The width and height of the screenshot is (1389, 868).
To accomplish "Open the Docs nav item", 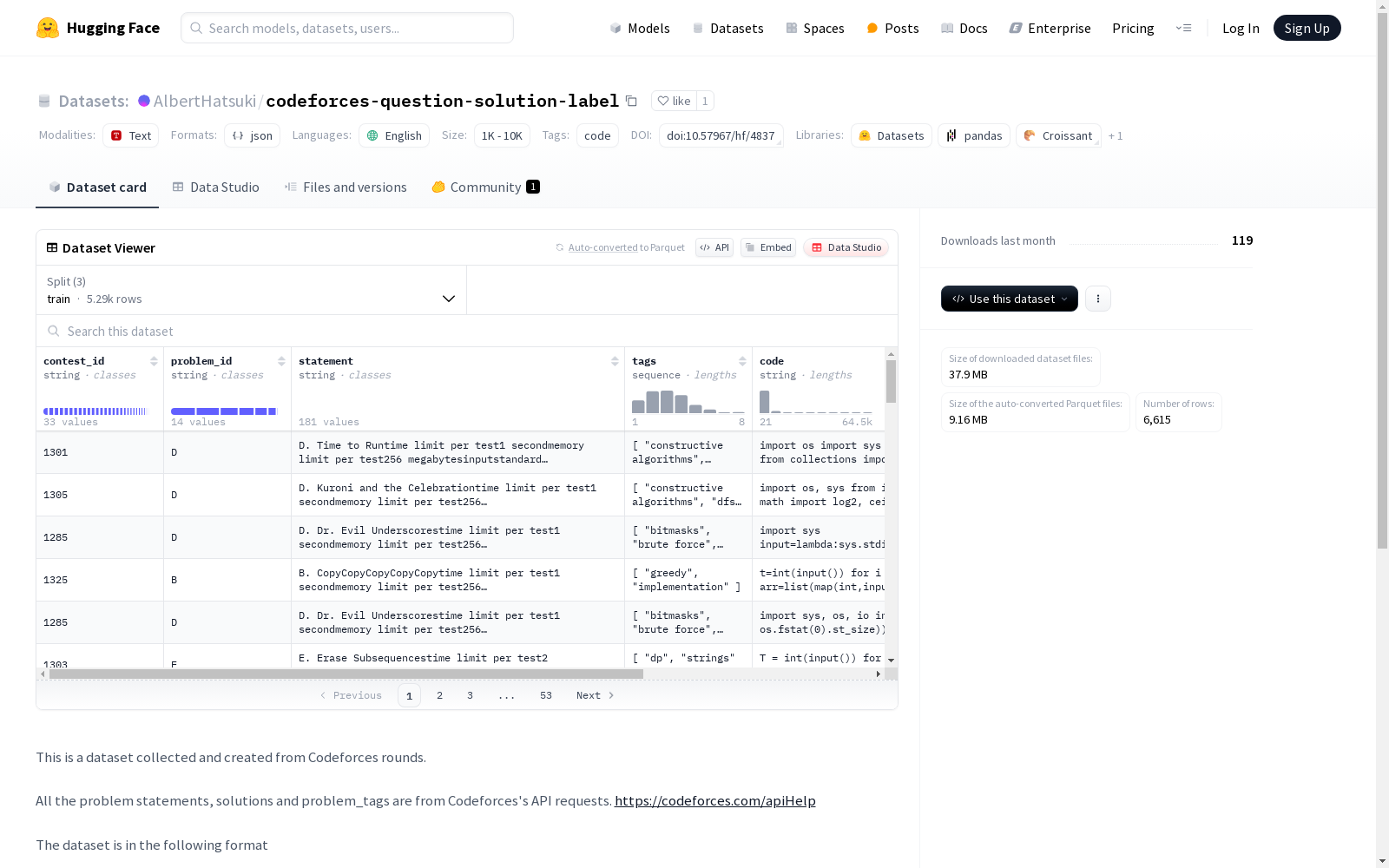I will pos(964,28).
